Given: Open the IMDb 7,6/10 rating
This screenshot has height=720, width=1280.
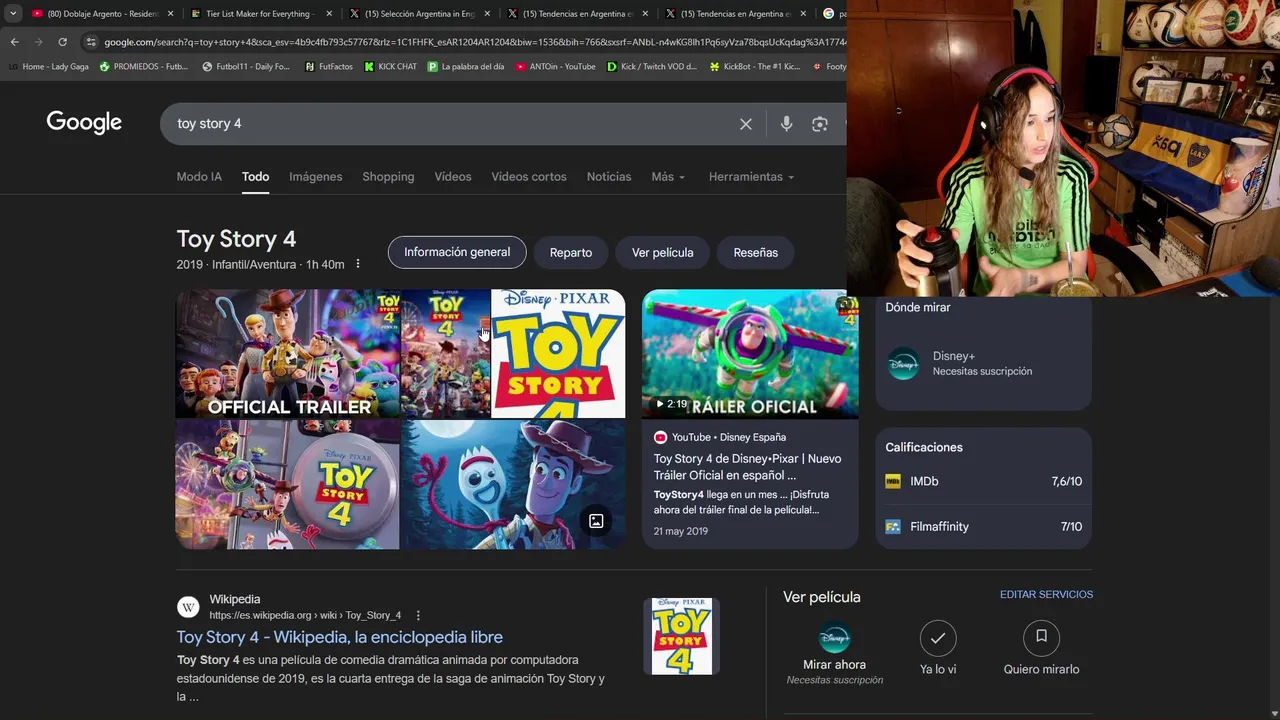Looking at the screenshot, I should coord(983,482).
